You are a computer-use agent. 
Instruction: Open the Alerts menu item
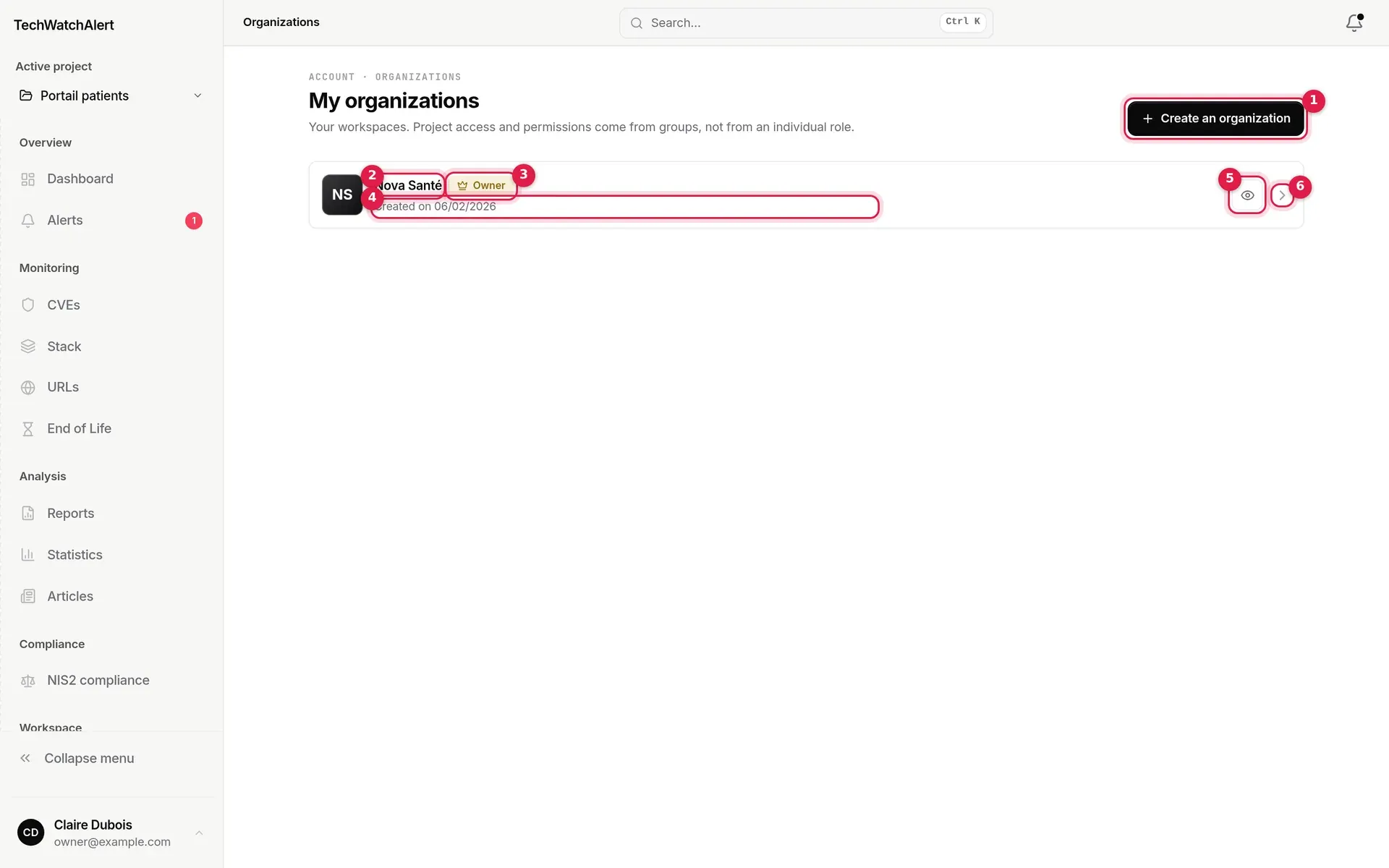pos(111,221)
